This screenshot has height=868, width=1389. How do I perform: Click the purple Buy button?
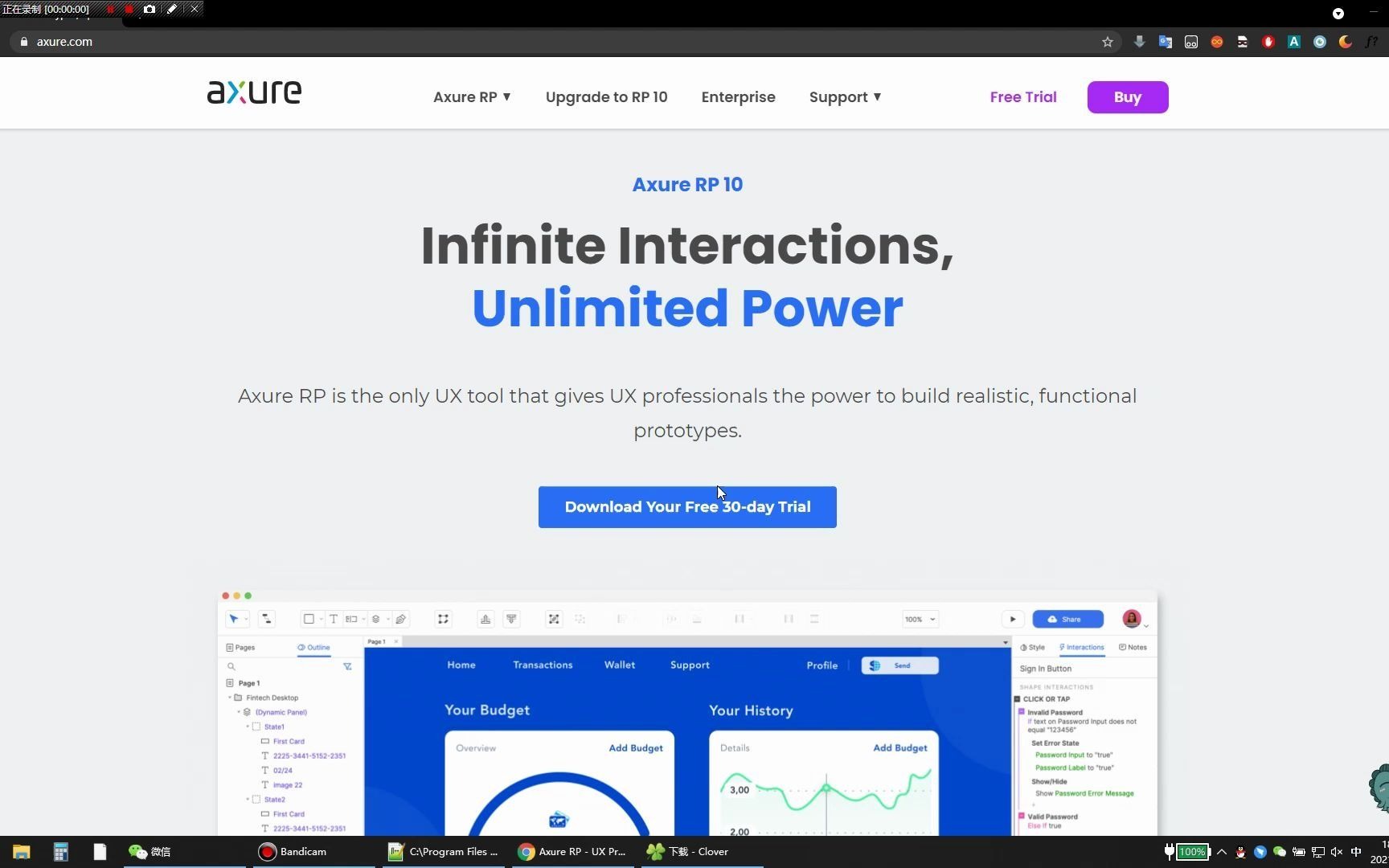pos(1128,97)
